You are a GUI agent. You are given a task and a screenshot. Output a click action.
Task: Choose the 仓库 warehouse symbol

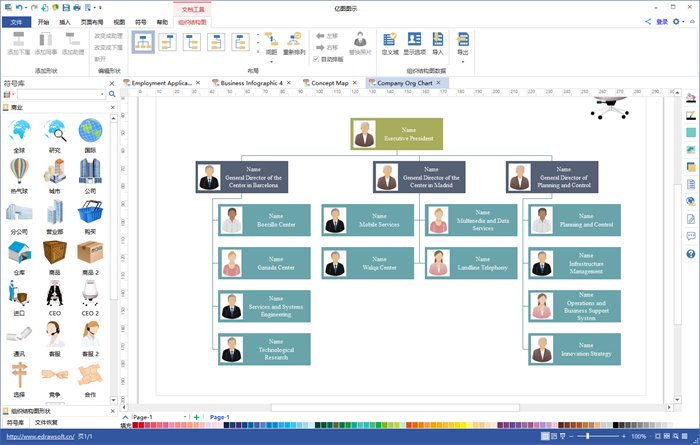pos(19,253)
